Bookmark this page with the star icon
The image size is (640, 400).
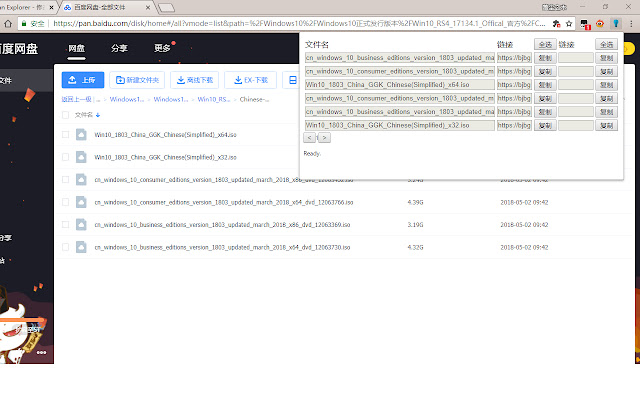[x=569, y=24]
